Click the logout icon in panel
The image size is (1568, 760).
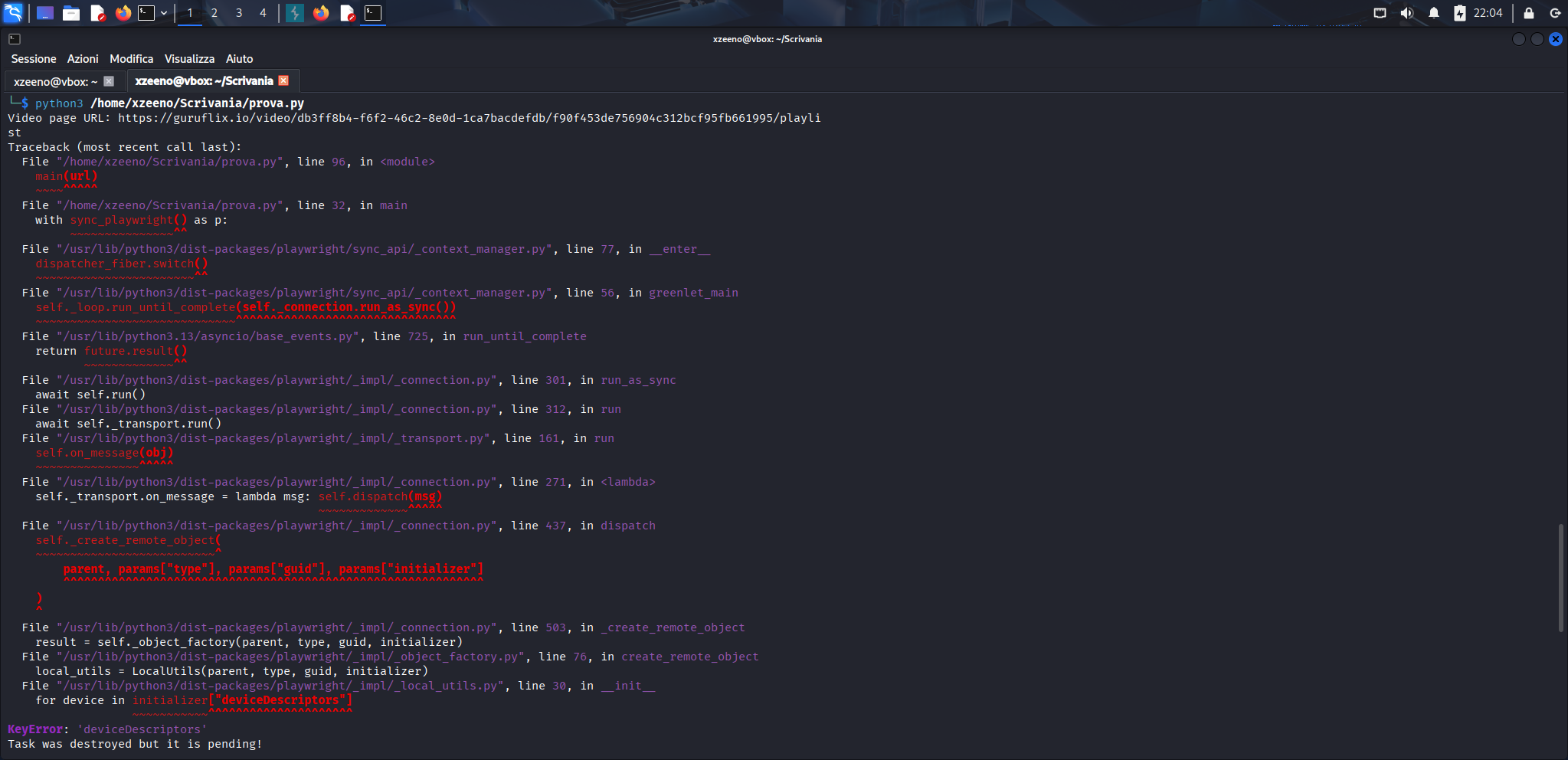(x=1555, y=13)
